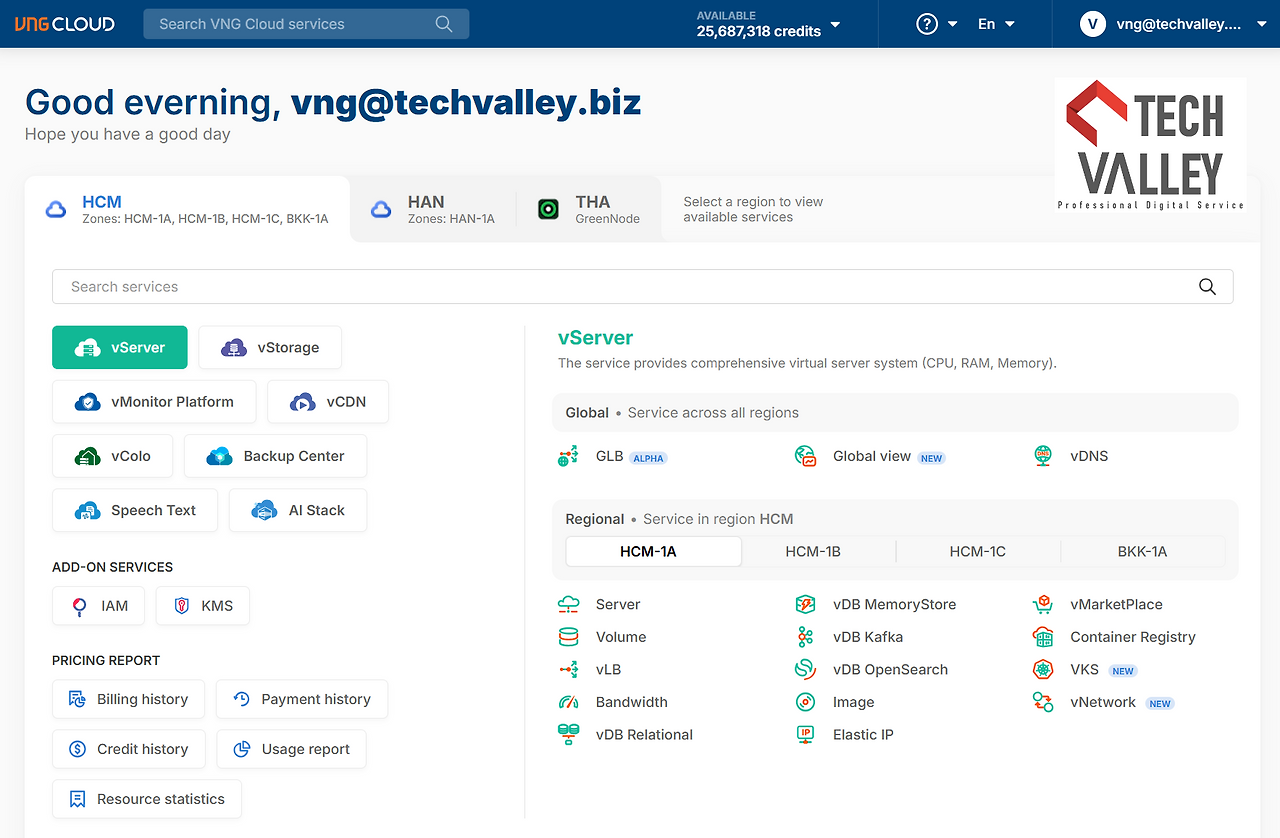This screenshot has width=1280, height=838.
Task: Open the vNetwork link text
Action: point(1103,702)
